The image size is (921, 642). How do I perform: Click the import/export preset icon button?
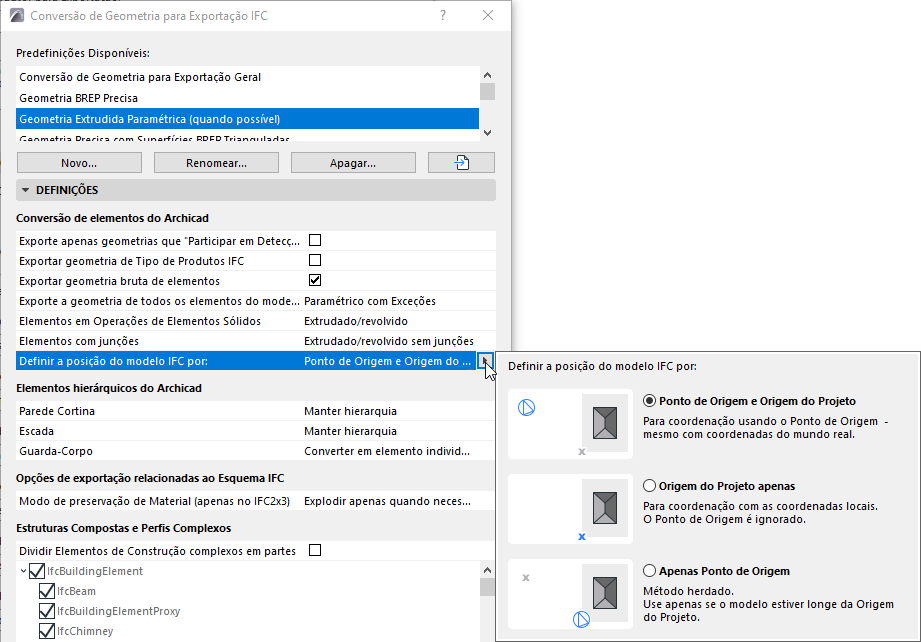(x=461, y=163)
